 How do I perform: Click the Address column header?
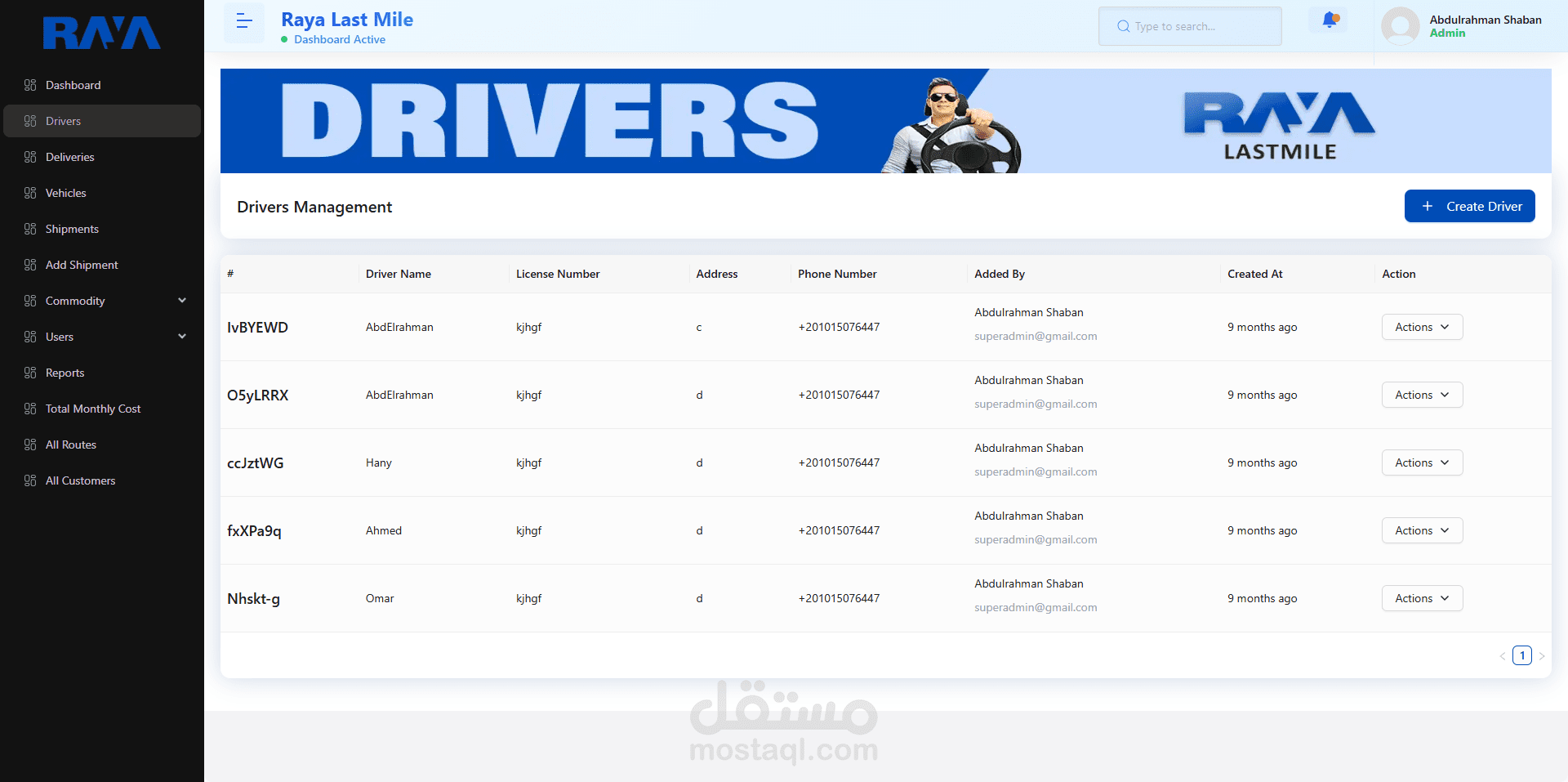point(717,274)
